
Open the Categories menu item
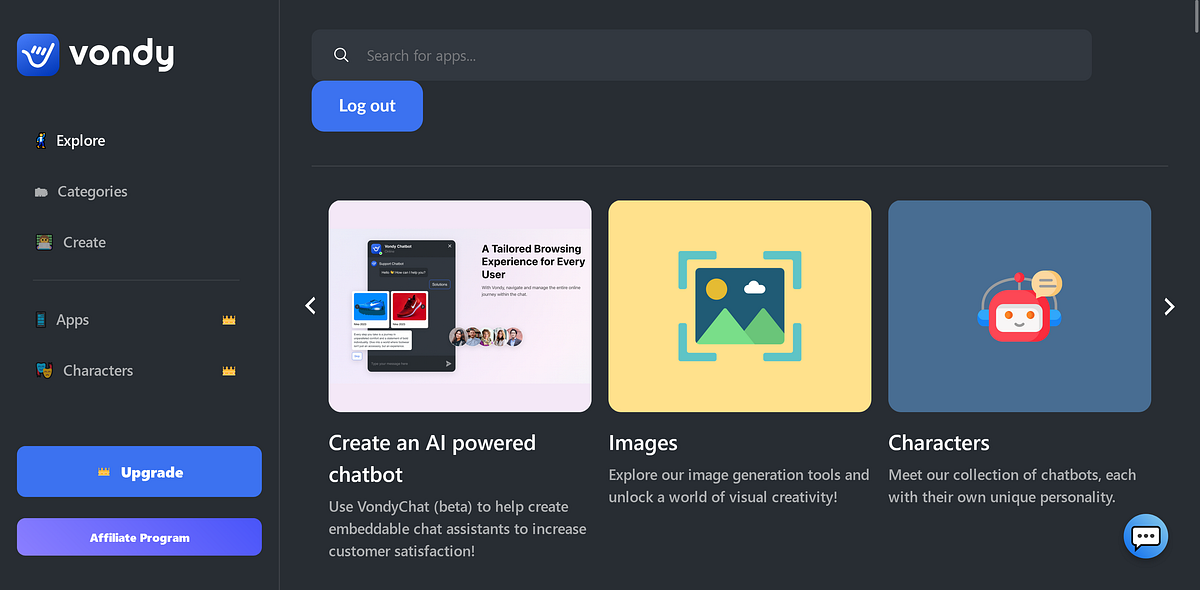[93, 191]
